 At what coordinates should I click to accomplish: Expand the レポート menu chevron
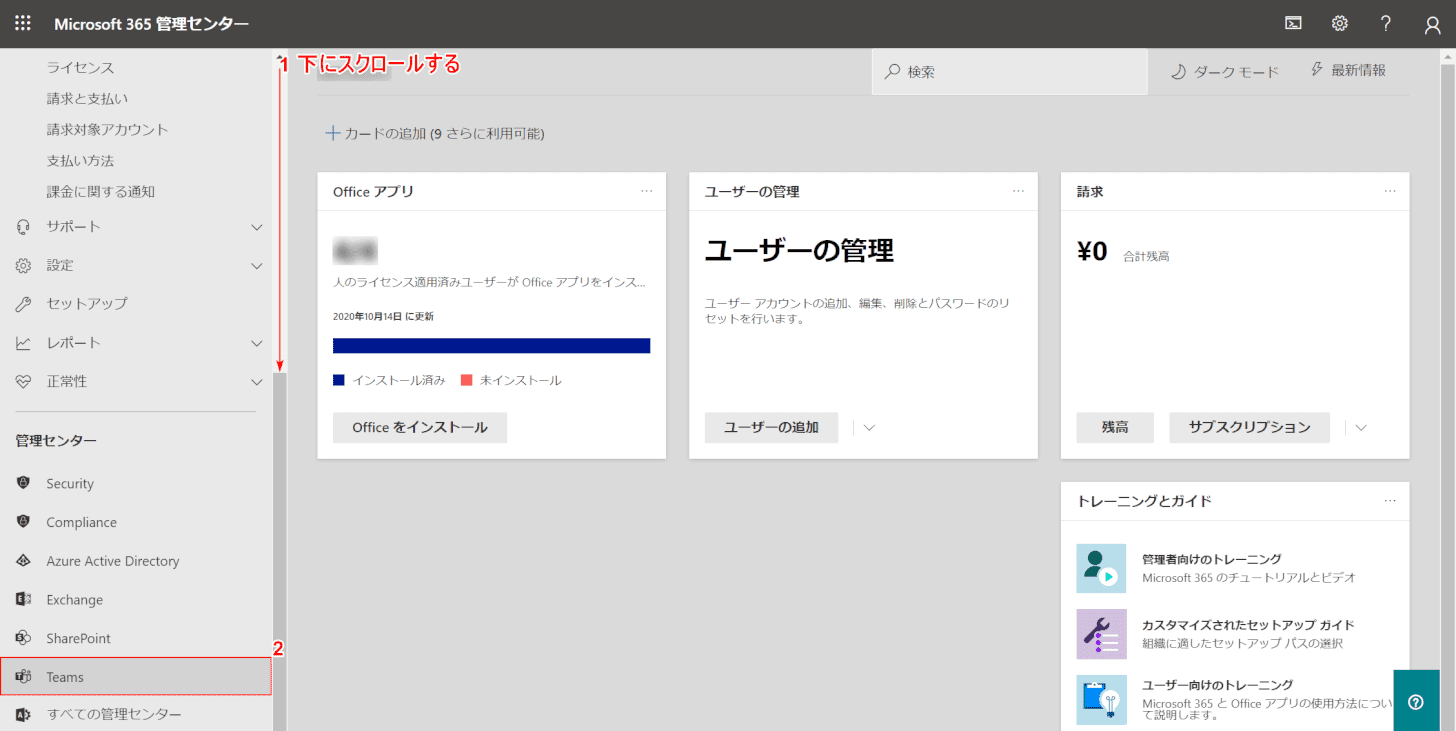coord(257,343)
